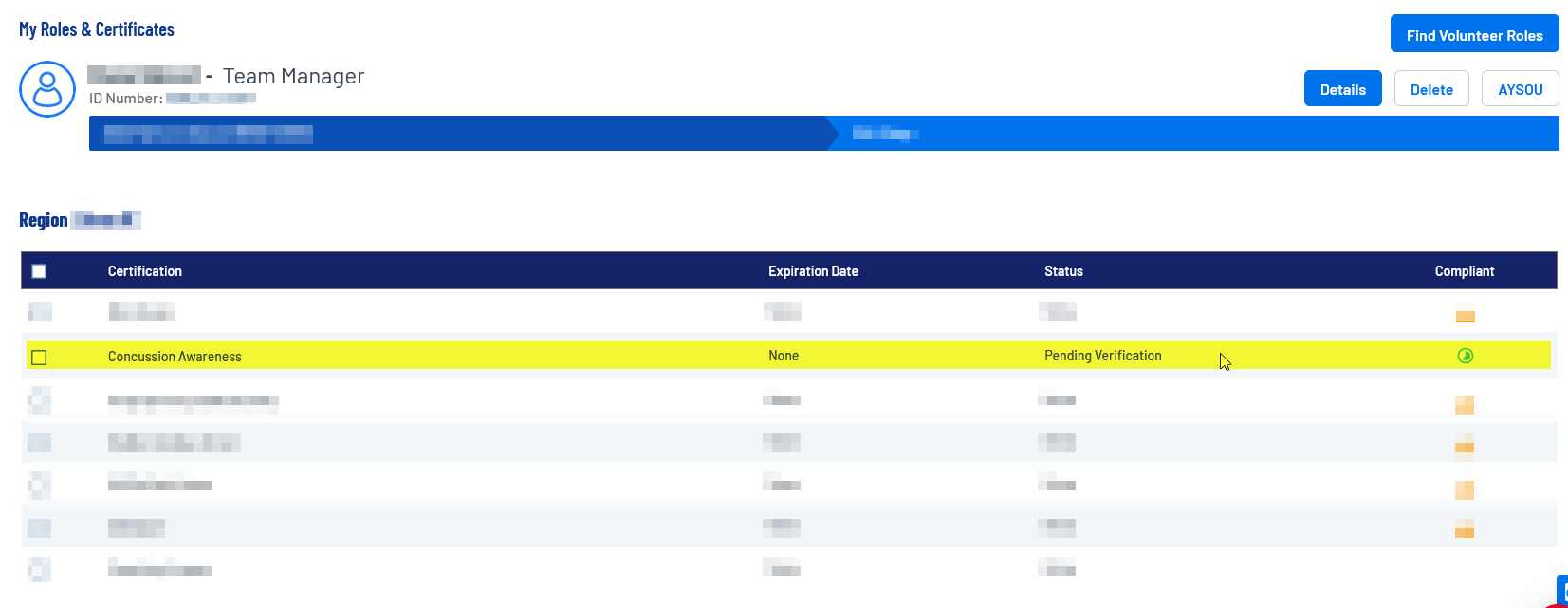Tick the checkbox in the first certification row
Image resolution: width=1568 pixels, height=608 pixels.
pyautogui.click(x=39, y=311)
